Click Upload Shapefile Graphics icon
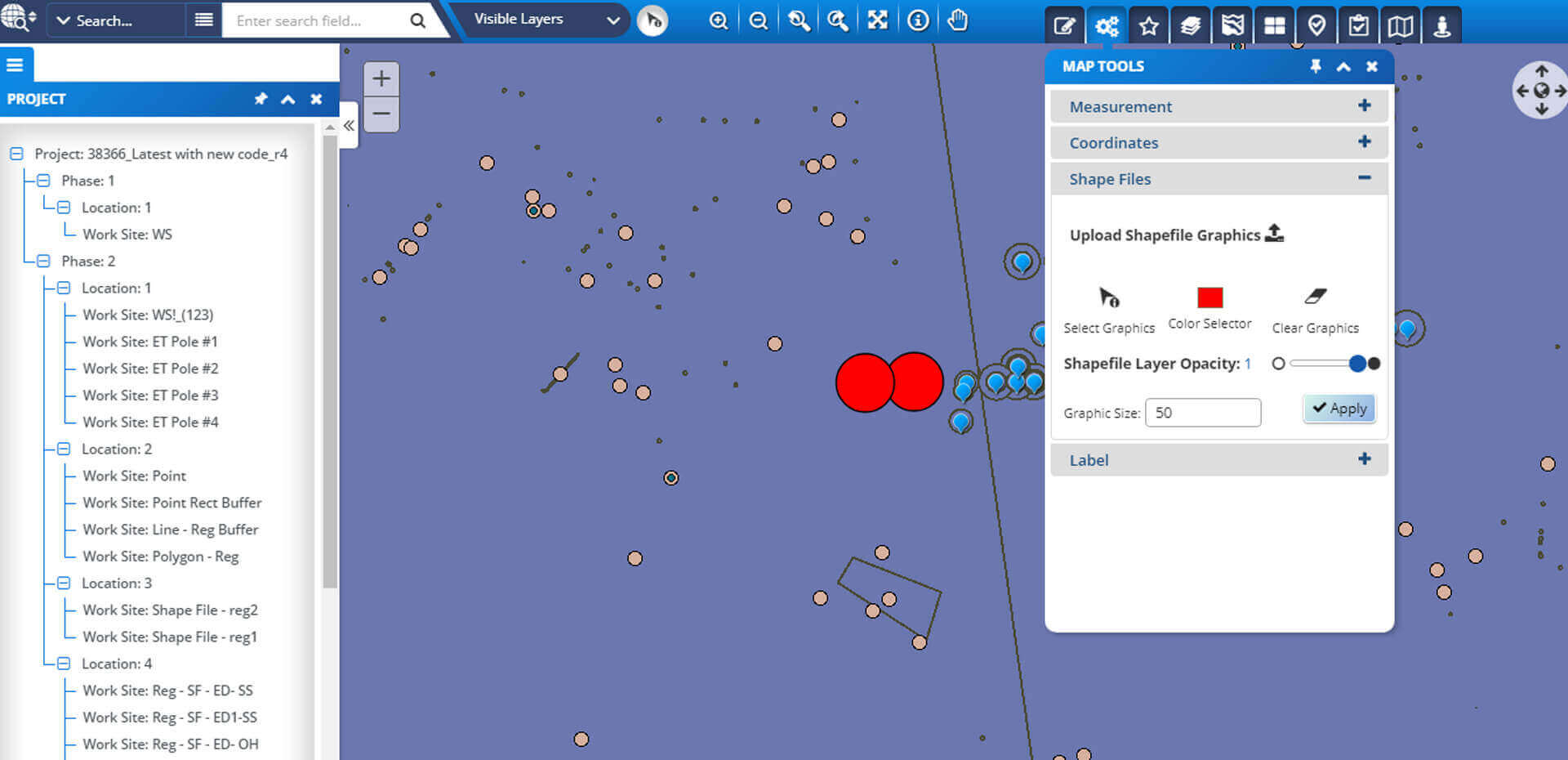 tap(1274, 234)
